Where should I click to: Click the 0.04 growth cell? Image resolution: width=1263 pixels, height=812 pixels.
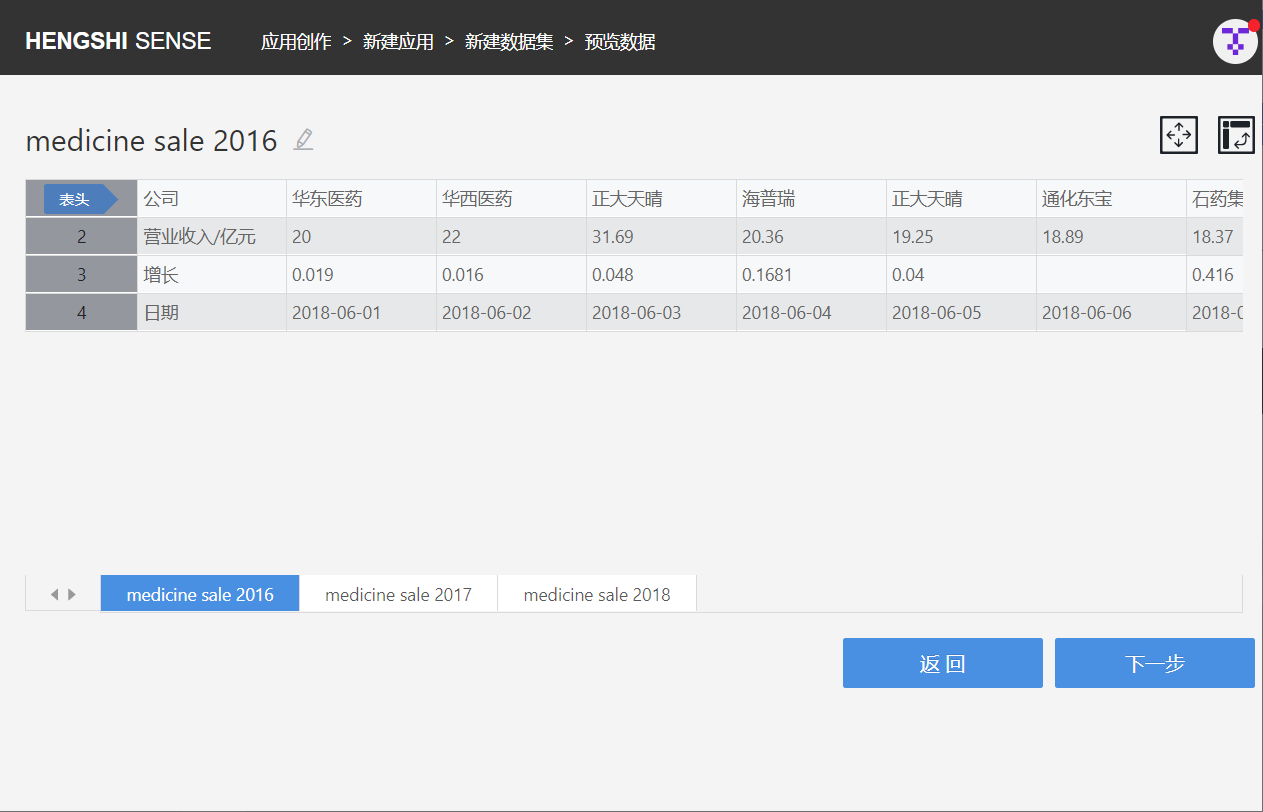coord(961,275)
